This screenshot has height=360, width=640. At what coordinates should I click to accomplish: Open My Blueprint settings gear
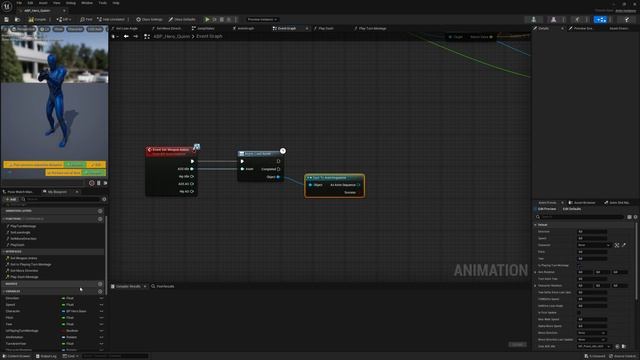[104, 199]
